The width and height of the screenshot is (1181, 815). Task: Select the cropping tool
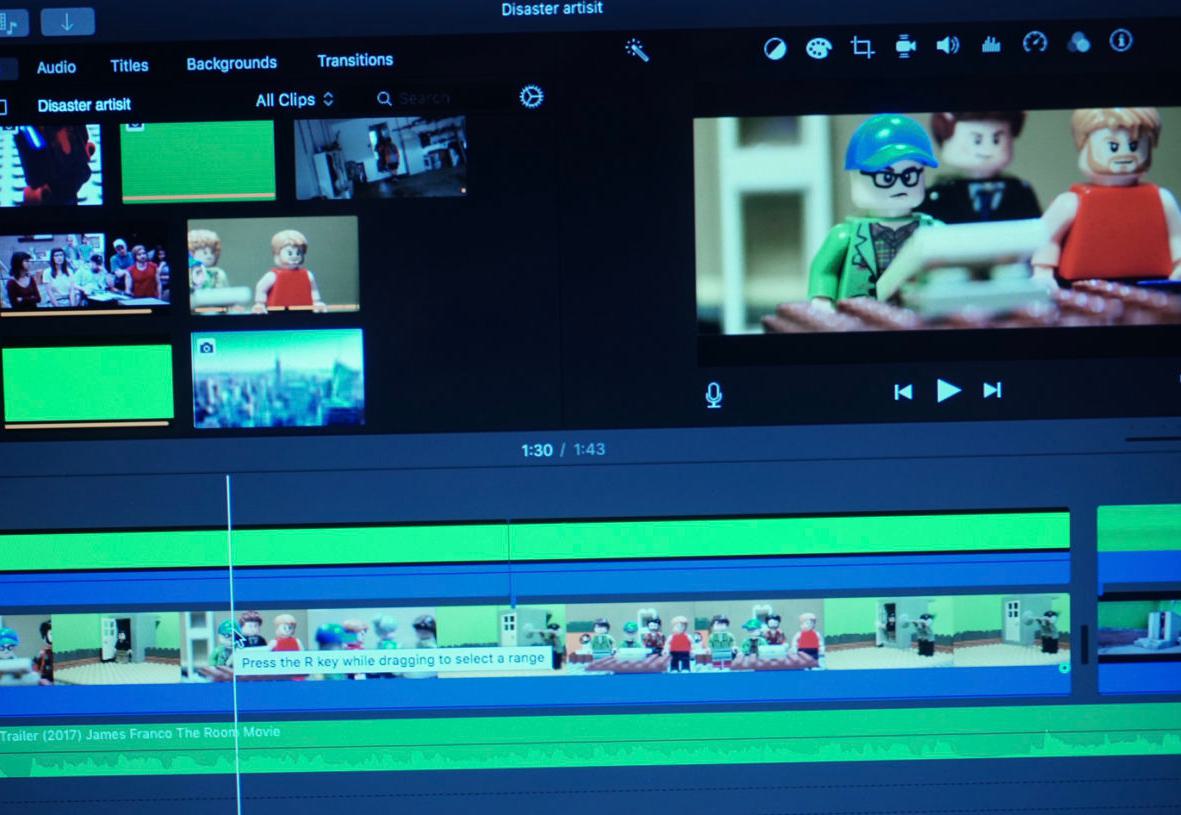click(862, 47)
